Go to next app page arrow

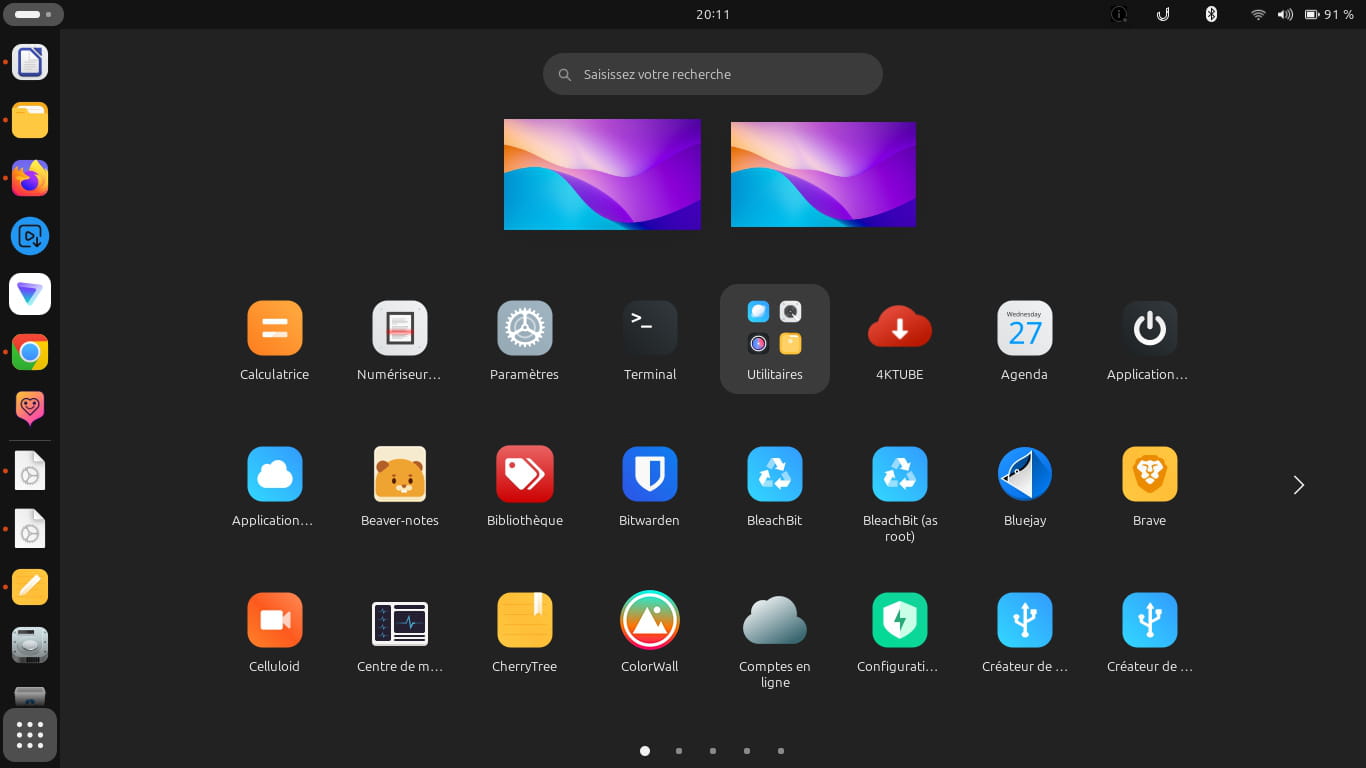click(1298, 485)
